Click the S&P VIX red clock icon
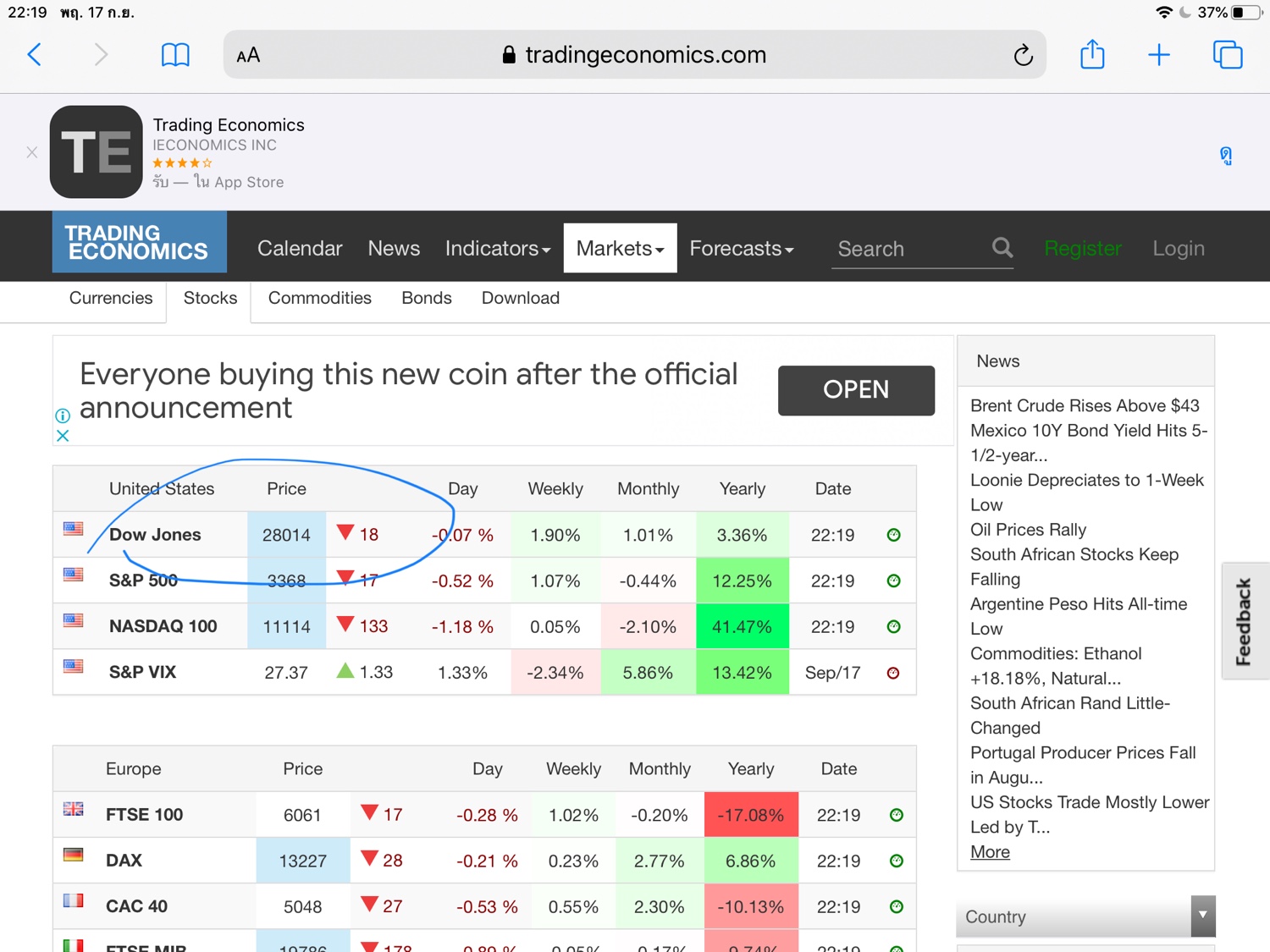This screenshot has width=1270, height=952. click(x=893, y=673)
